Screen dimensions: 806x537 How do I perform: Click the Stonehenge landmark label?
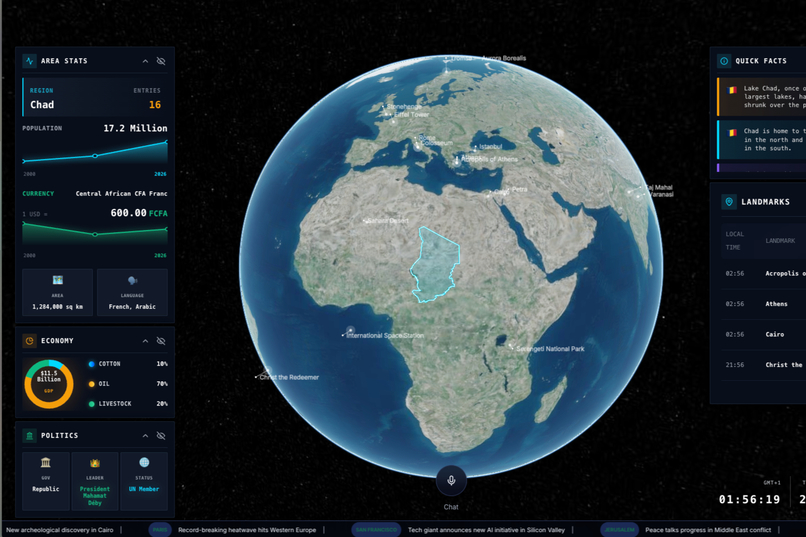point(404,106)
